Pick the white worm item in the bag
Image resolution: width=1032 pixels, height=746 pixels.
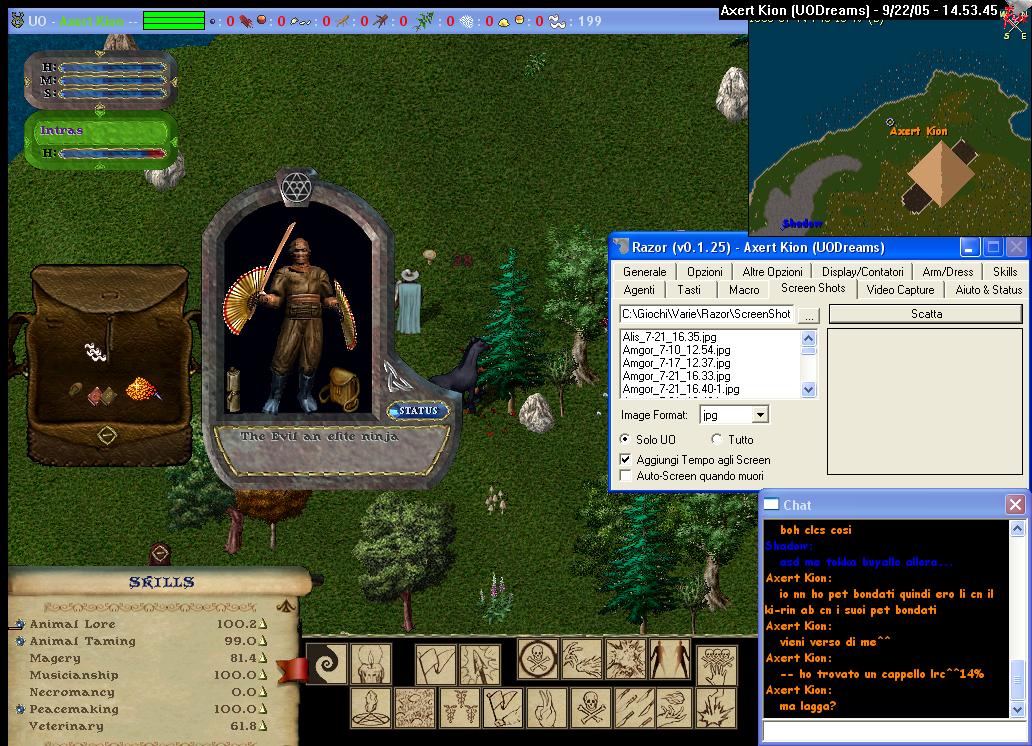[x=95, y=352]
